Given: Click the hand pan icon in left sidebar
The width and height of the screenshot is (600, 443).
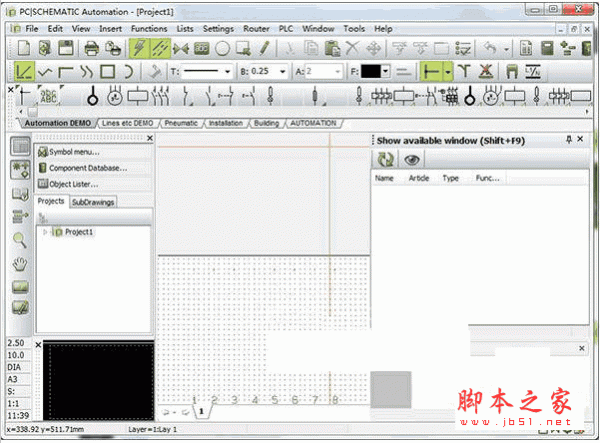Looking at the screenshot, I should (x=20, y=264).
